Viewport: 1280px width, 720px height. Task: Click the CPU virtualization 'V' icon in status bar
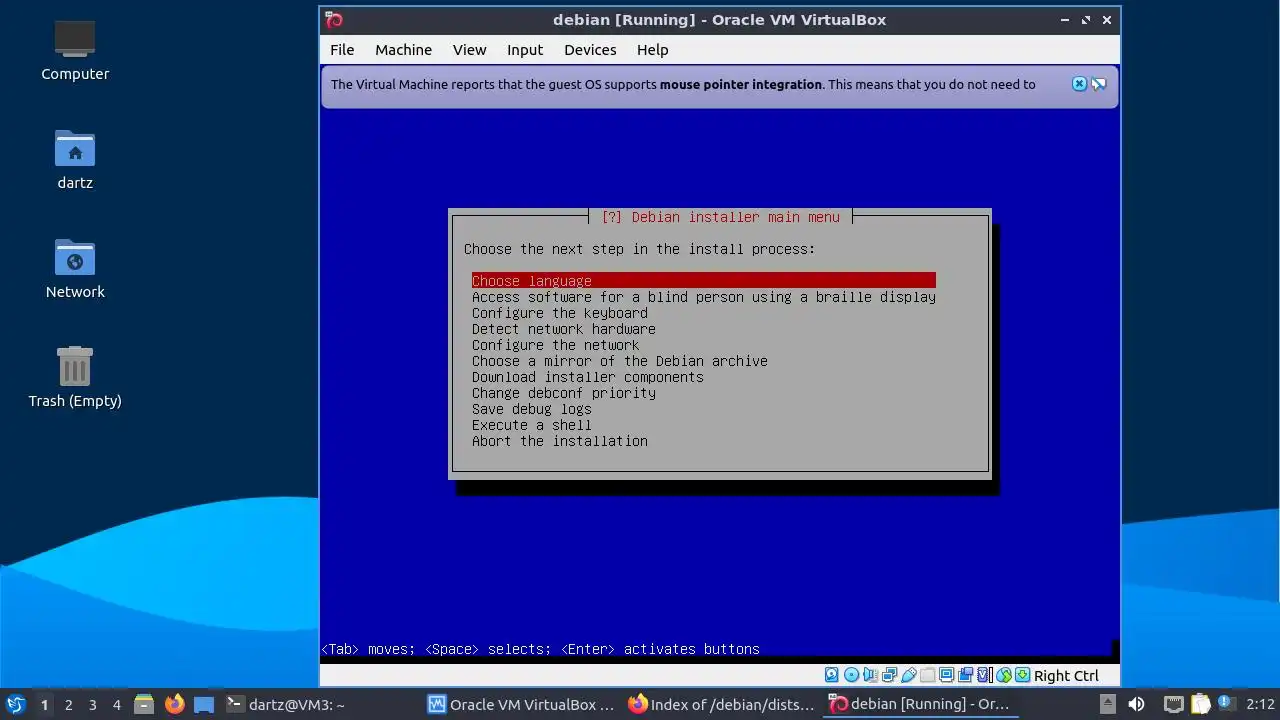pyautogui.click(x=984, y=675)
